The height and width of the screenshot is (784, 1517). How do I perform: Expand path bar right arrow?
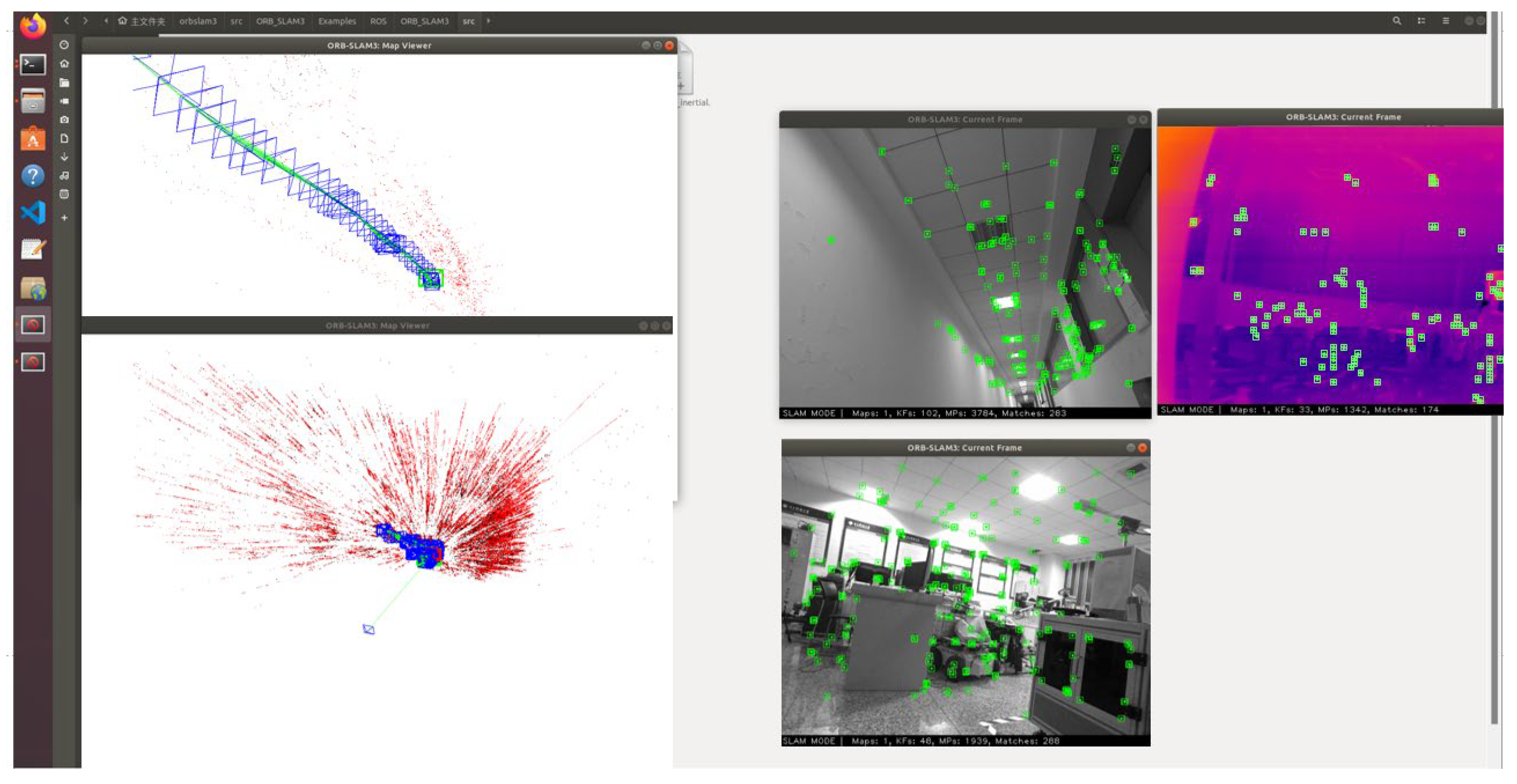tap(488, 21)
